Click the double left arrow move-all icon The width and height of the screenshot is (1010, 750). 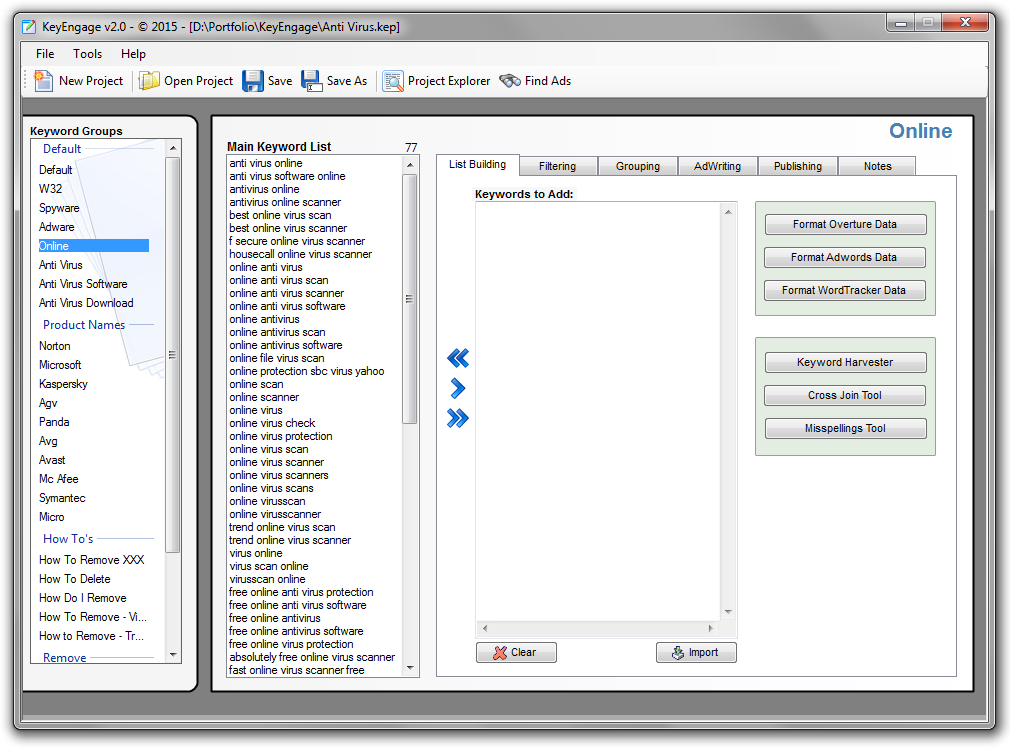(458, 358)
